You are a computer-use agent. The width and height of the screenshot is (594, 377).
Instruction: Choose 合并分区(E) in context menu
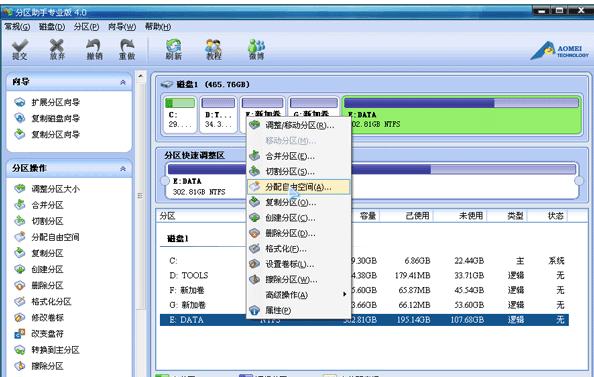[x=299, y=156]
